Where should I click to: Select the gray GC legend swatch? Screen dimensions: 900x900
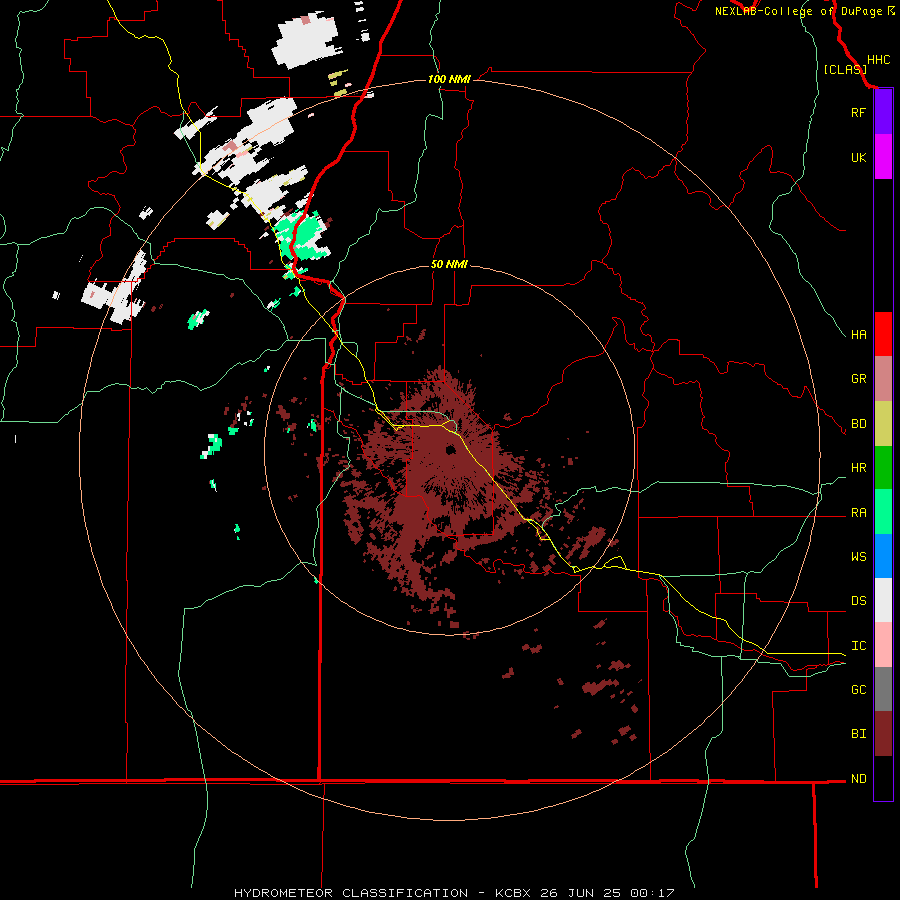pyautogui.click(x=883, y=689)
